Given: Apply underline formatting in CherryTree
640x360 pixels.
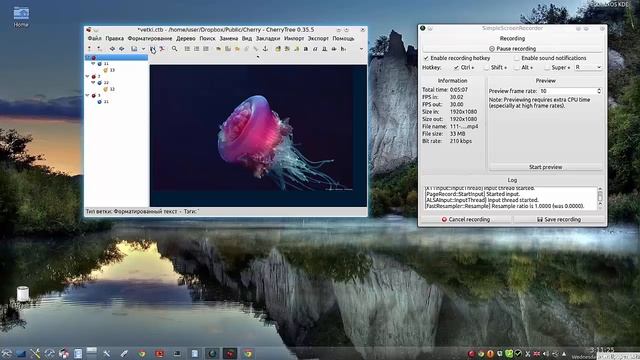Looking at the screenshot, I should (x=324, y=49).
